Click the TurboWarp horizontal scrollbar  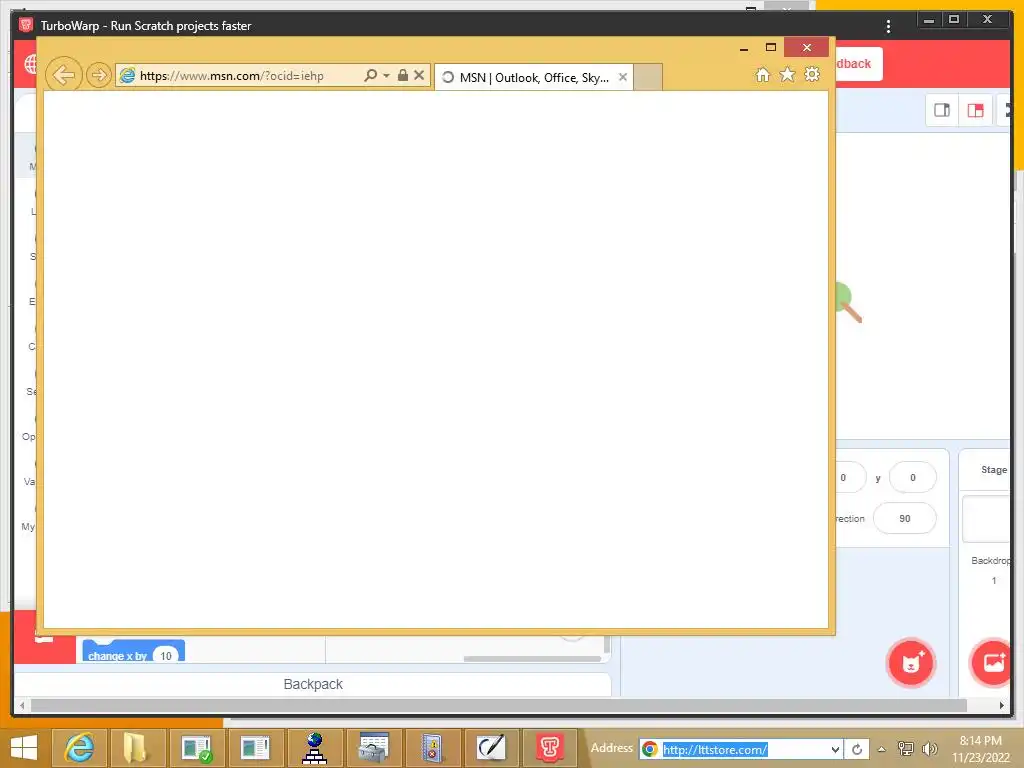tap(499, 705)
